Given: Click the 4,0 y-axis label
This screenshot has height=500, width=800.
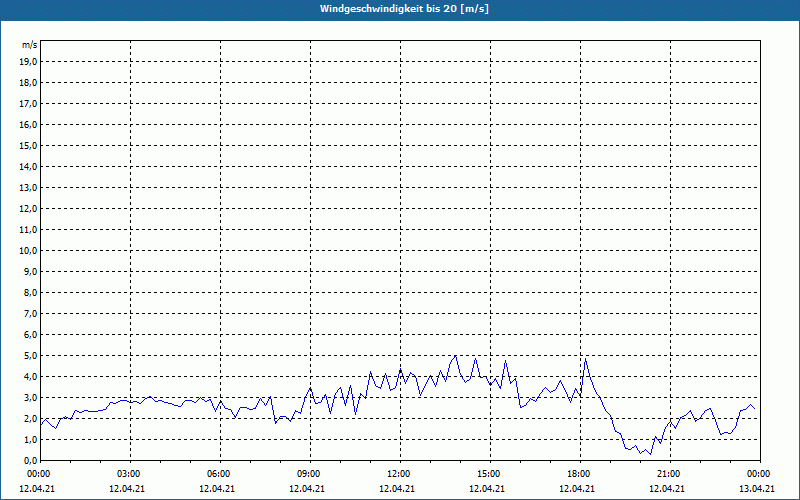Looking at the screenshot, I should (31, 377).
